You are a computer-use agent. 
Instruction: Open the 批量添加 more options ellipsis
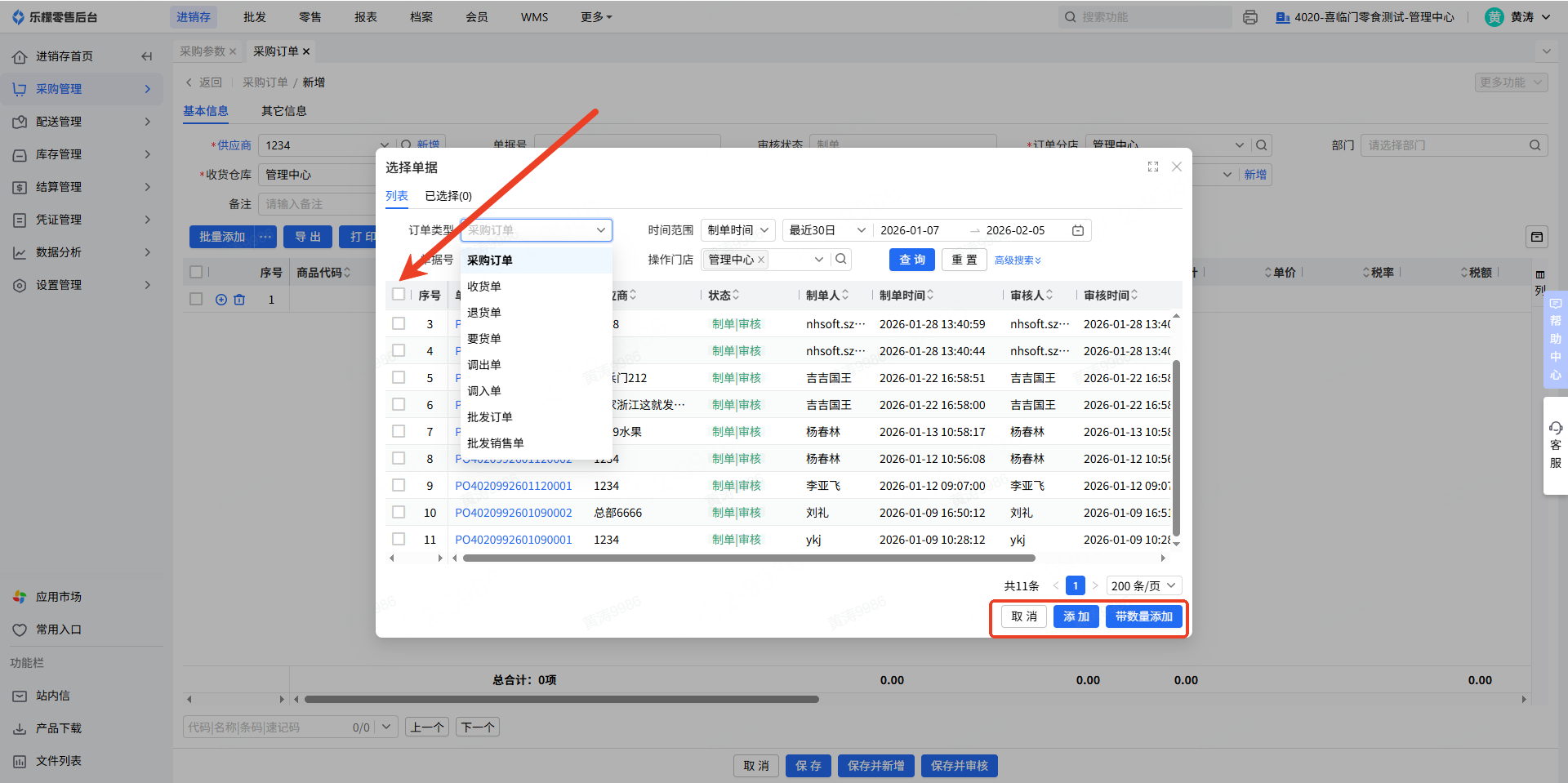(x=265, y=237)
